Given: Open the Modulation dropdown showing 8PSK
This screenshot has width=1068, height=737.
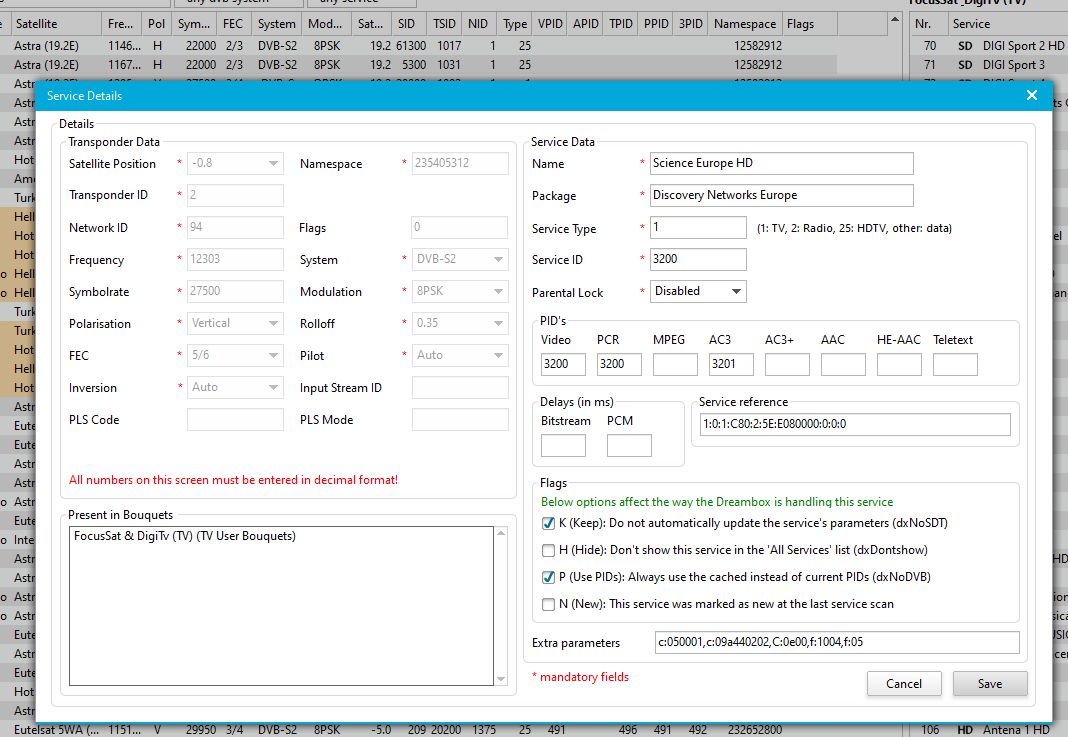Looking at the screenshot, I should 460,292.
